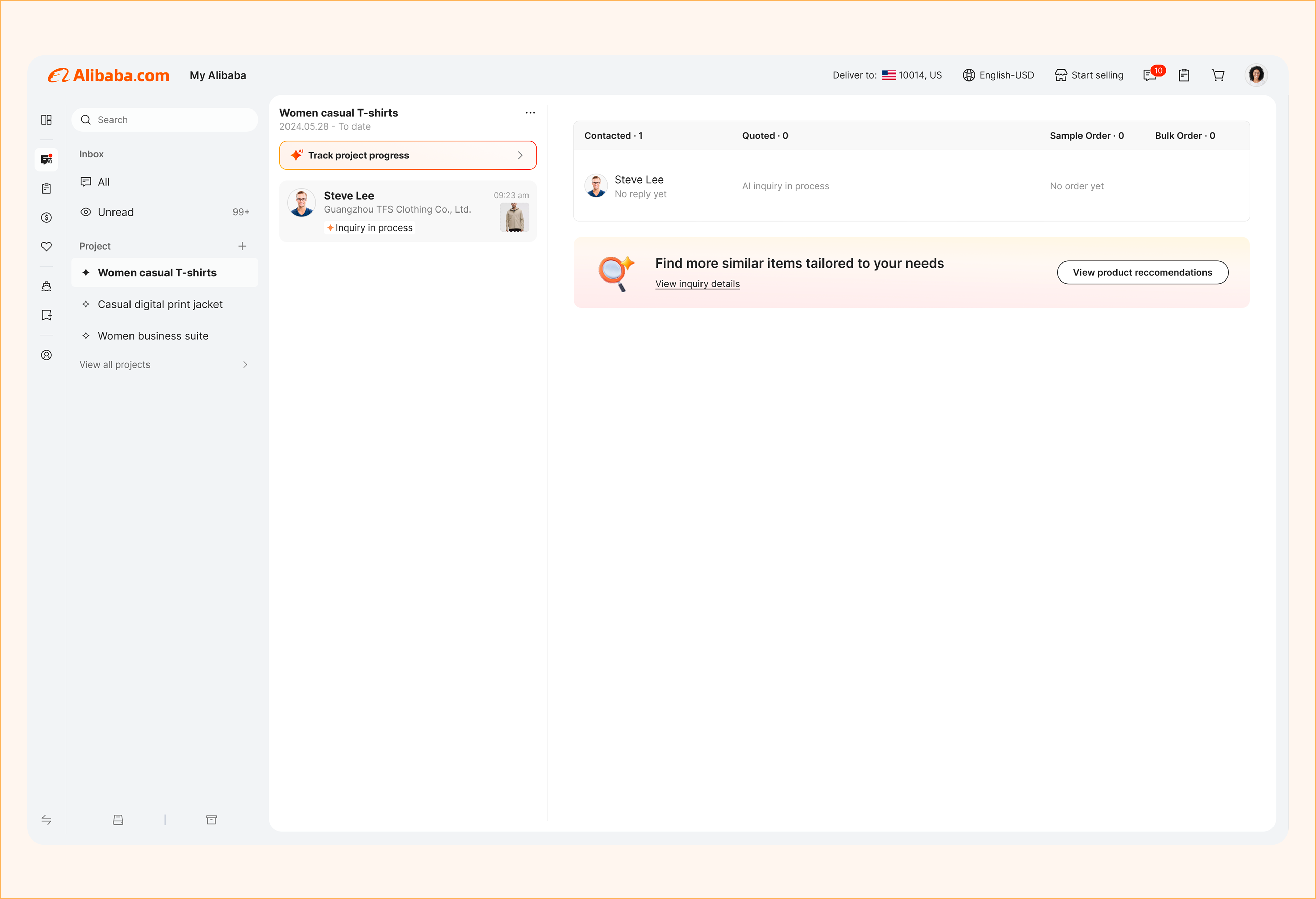
Task: Open the three-dot menu for Women casual T-shirts
Action: point(530,113)
